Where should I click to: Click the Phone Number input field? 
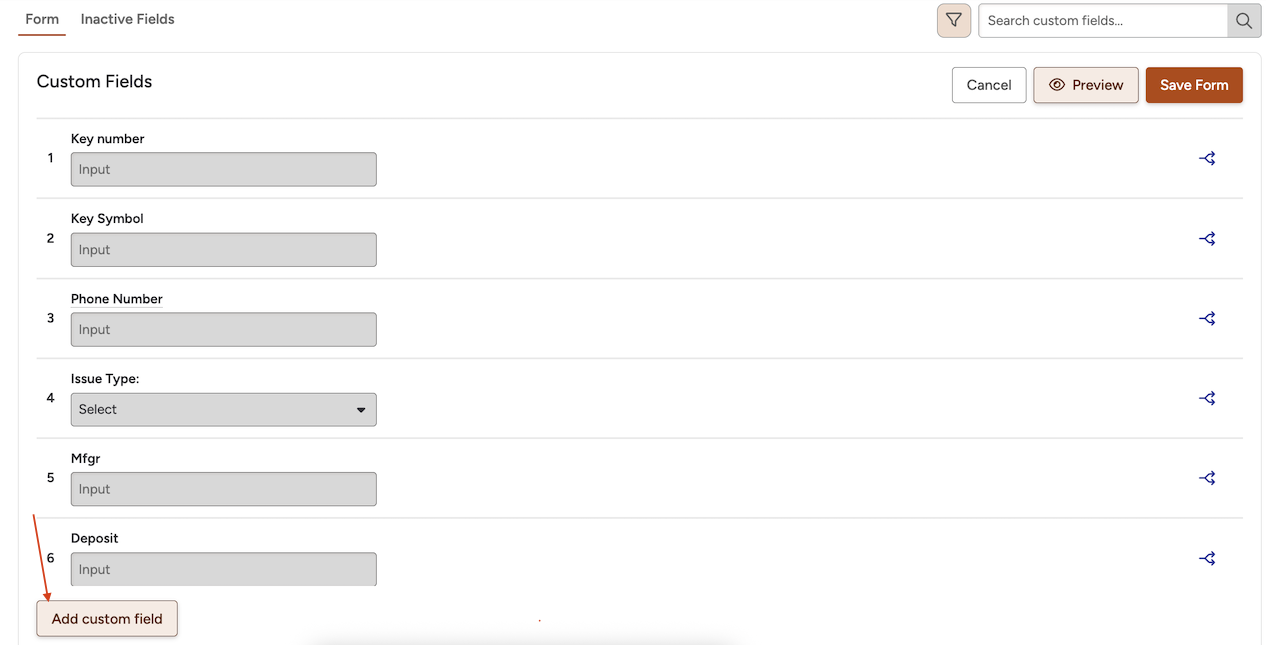224,329
